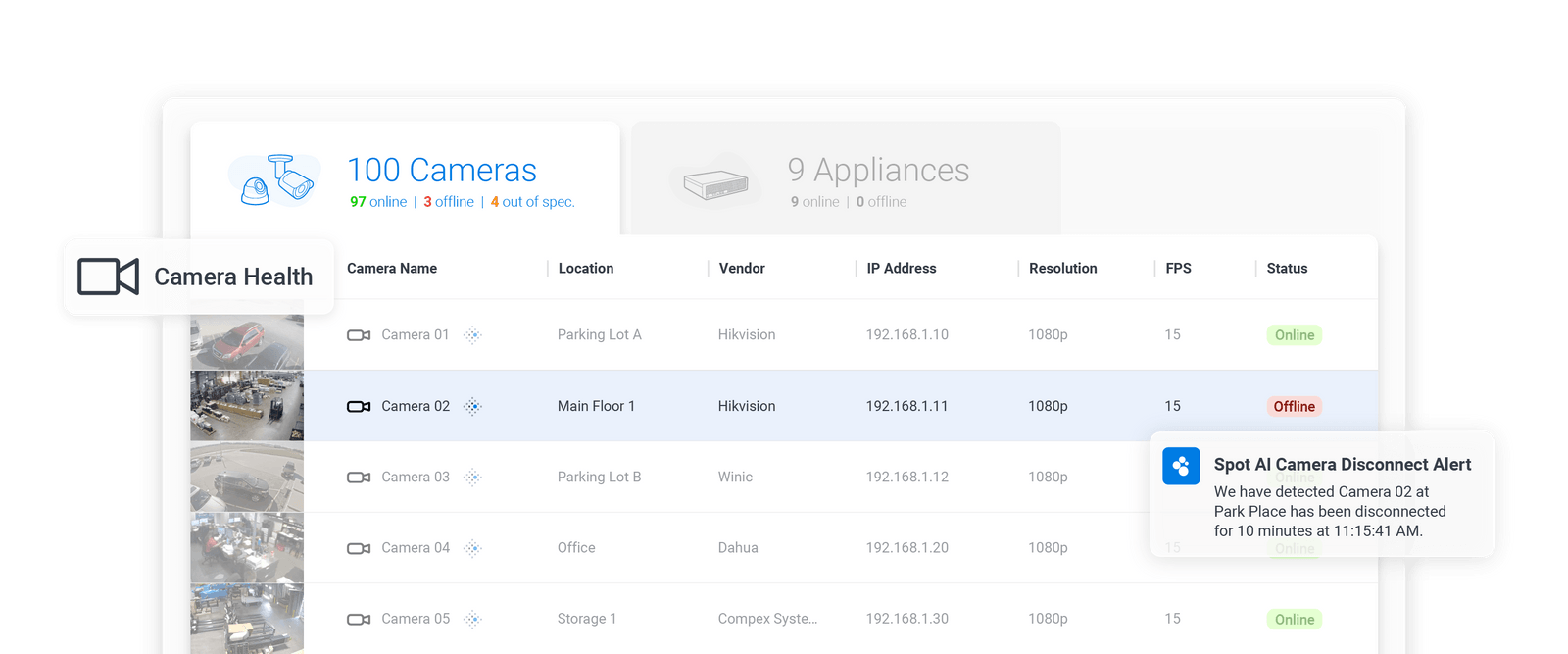1568x654 pixels.
Task: Sort table by the Status column
Action: [1287, 269]
